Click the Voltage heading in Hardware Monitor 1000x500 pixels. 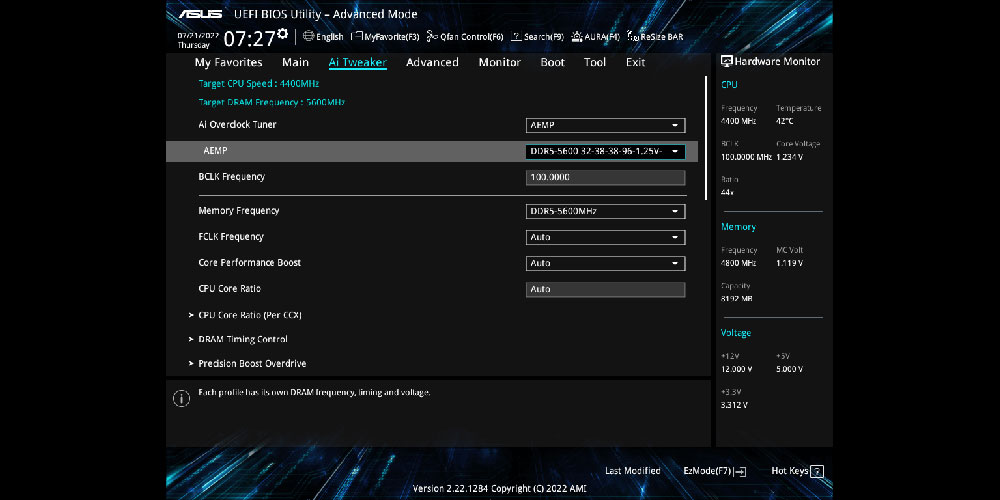pyautogui.click(x=735, y=333)
